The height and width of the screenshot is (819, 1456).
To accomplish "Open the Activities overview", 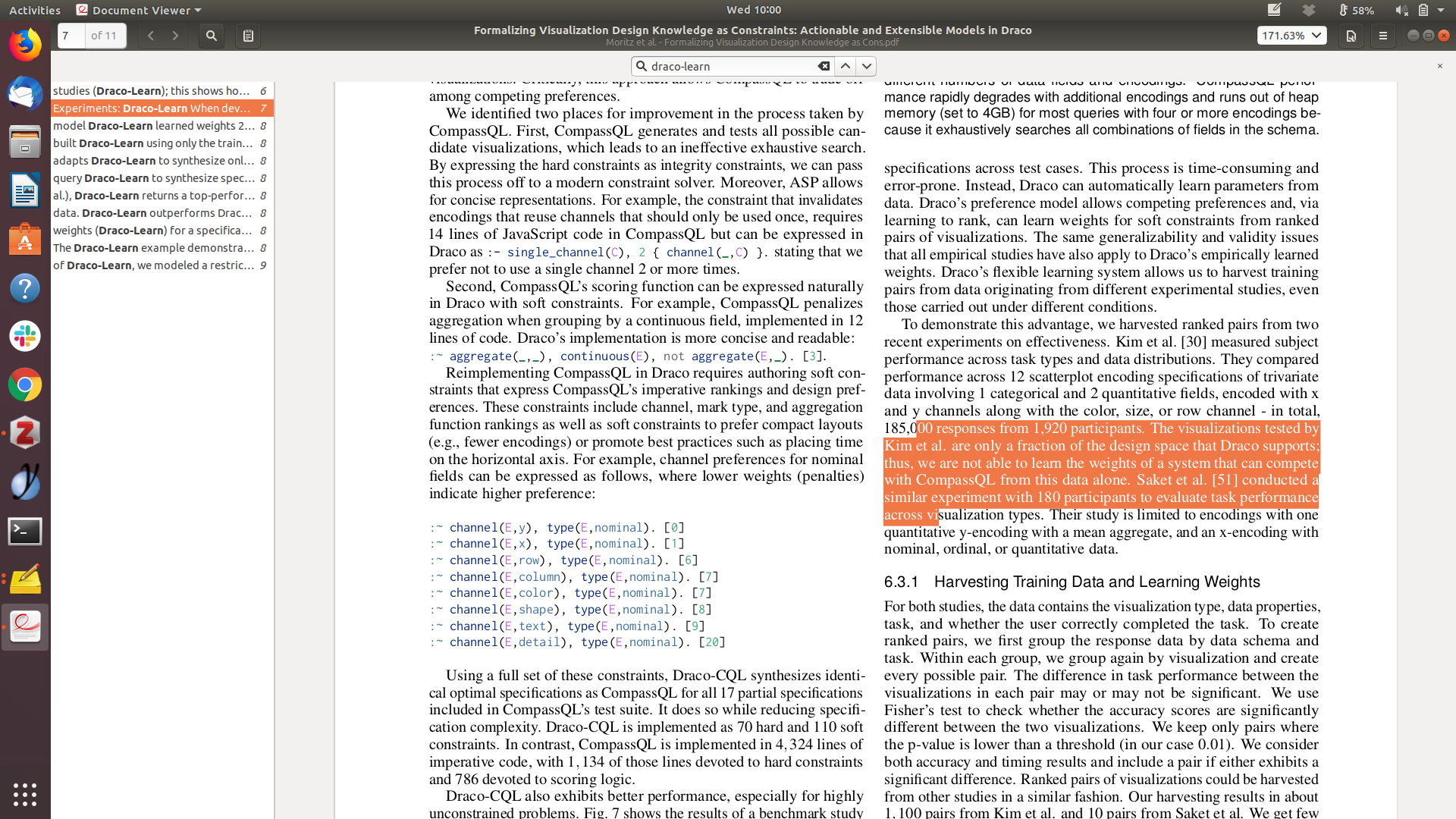I will tap(35, 10).
